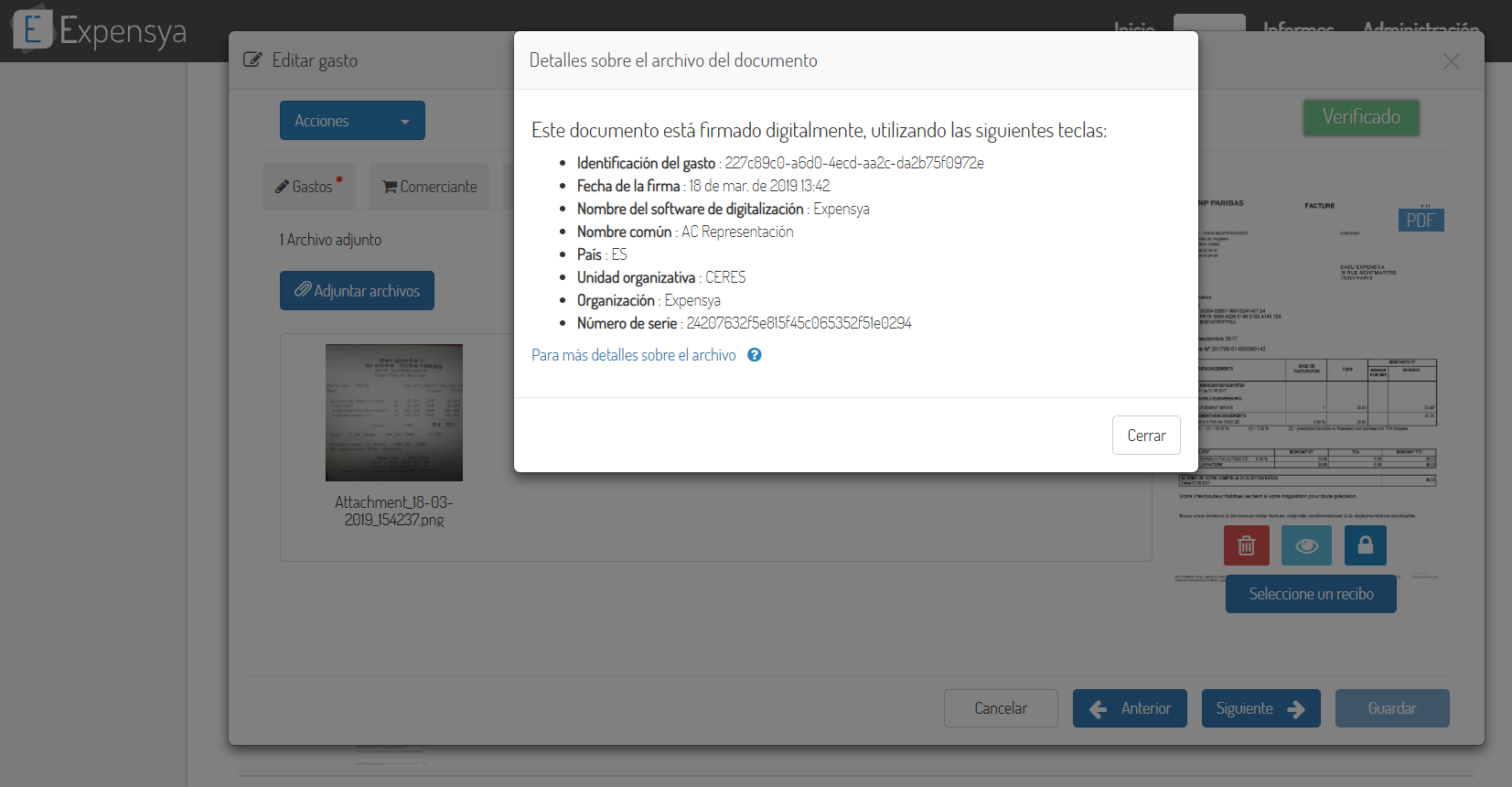
Task: Click the signature date '18 de mar. de 2019 13:42'
Action: pyautogui.click(x=759, y=186)
